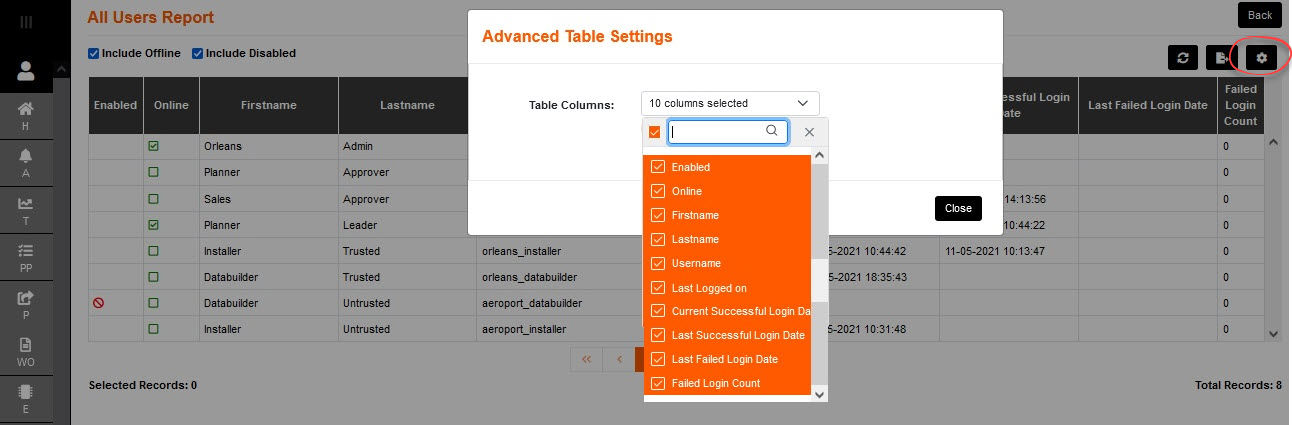Click the disabled icon on the aeroport_databuilder row
1292x425 pixels.
pos(98,303)
